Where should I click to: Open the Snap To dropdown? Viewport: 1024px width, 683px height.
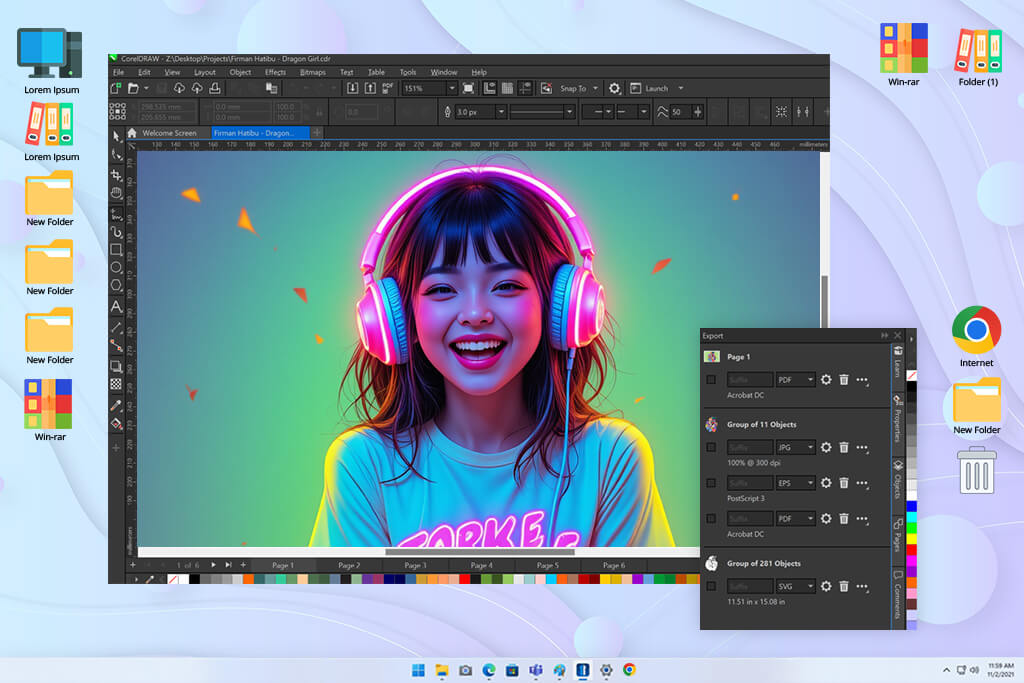pyautogui.click(x=595, y=88)
